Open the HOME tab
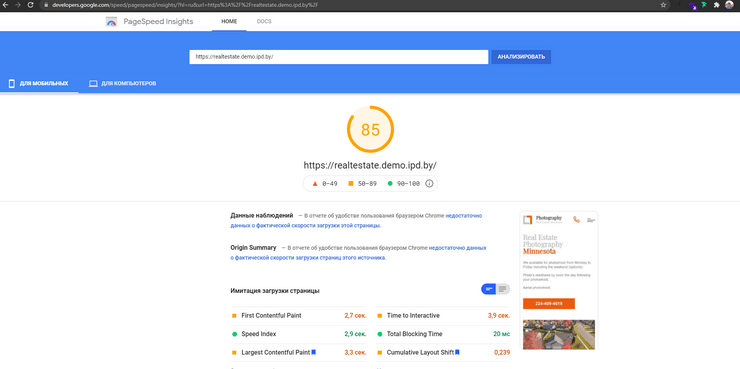The height and width of the screenshot is (369, 740). coord(229,22)
